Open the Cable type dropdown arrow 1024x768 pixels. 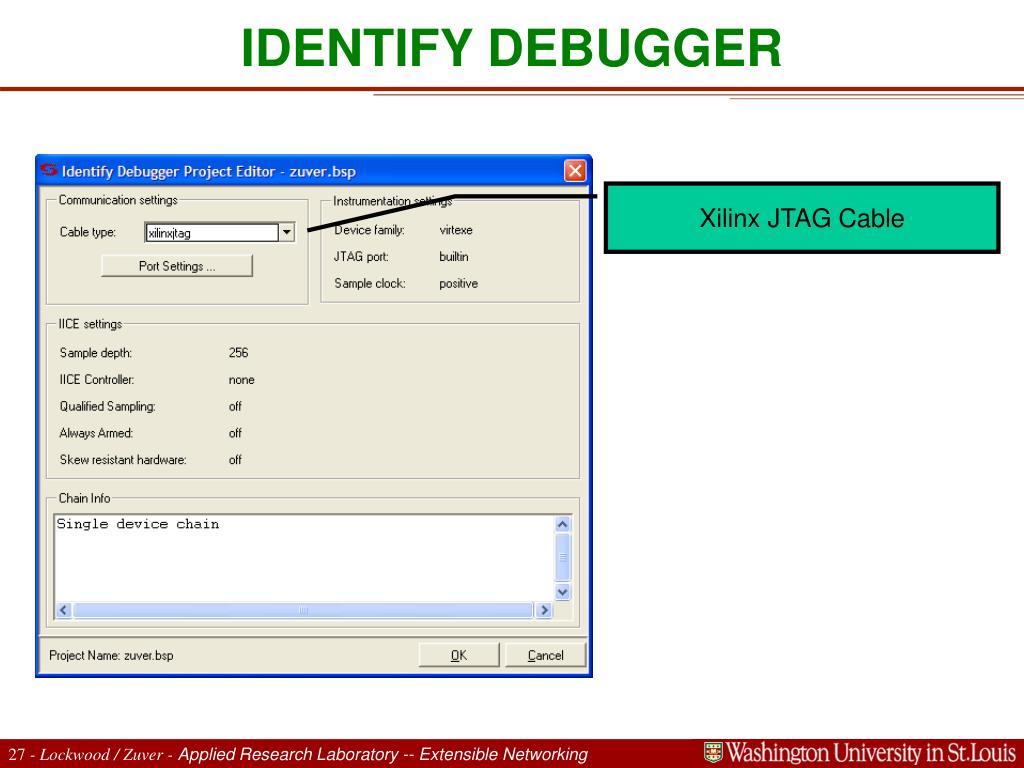(x=287, y=232)
